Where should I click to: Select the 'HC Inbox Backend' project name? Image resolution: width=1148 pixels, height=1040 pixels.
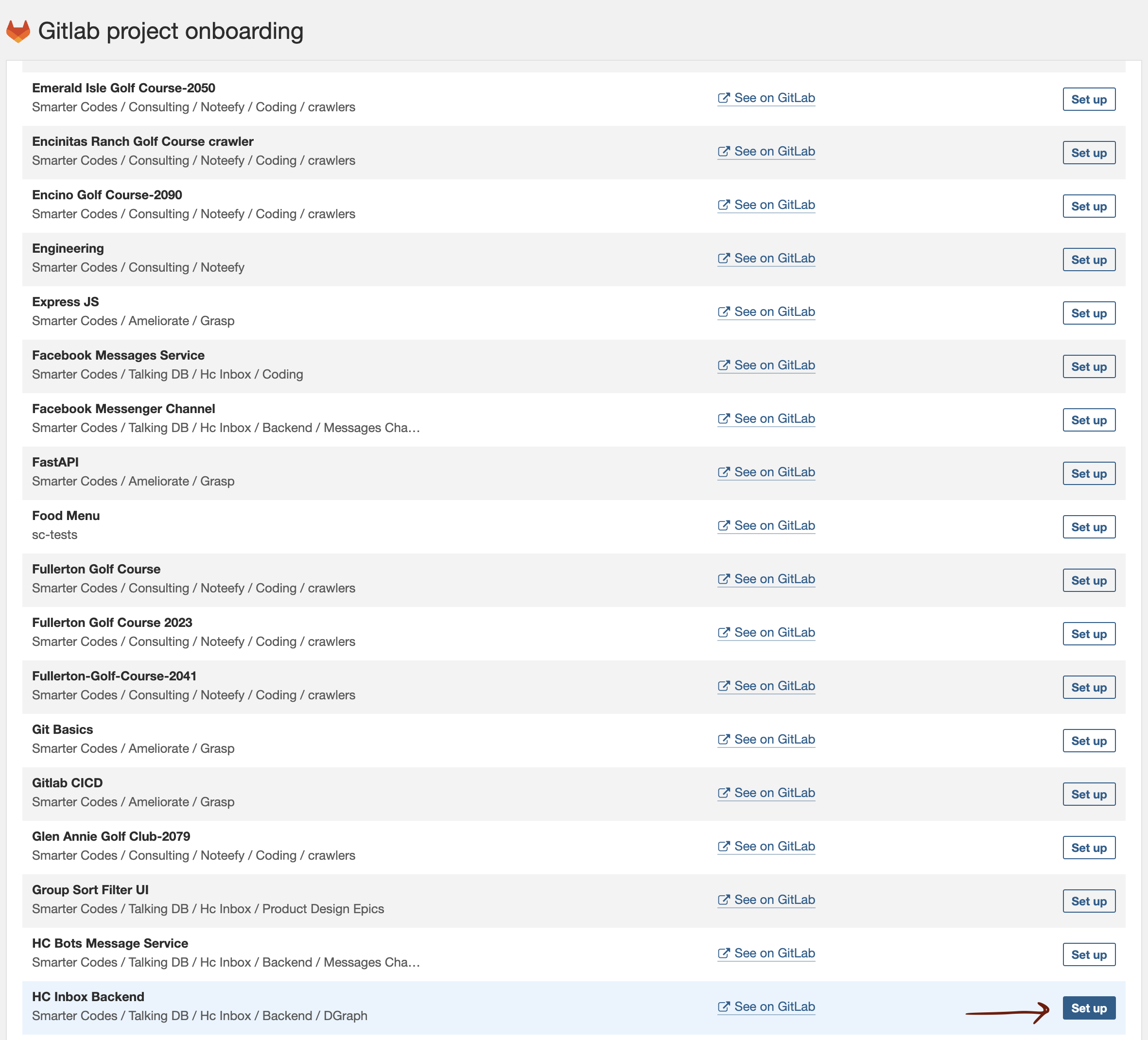(88, 998)
